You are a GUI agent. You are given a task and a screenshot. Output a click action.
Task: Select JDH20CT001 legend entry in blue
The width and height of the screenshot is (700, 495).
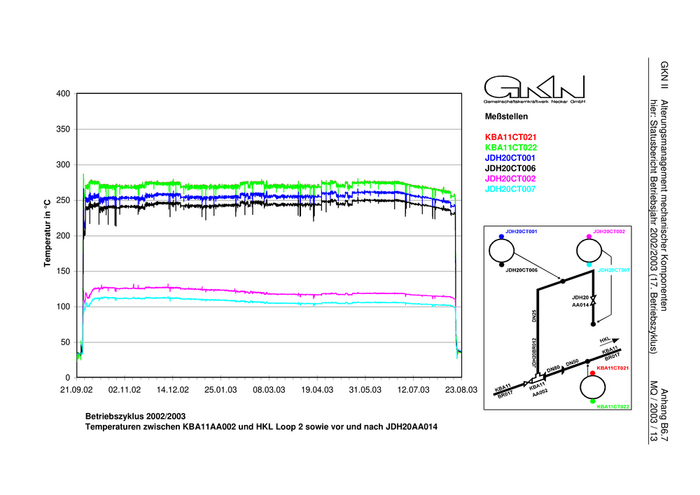(x=510, y=158)
